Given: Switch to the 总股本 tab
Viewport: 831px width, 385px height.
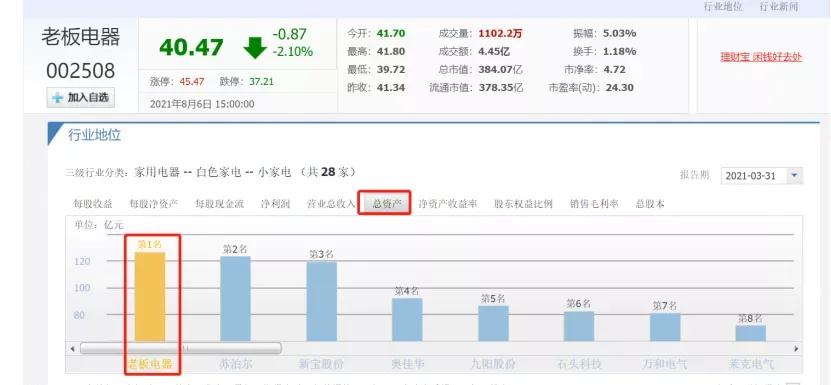Looking at the screenshot, I should [x=650, y=204].
